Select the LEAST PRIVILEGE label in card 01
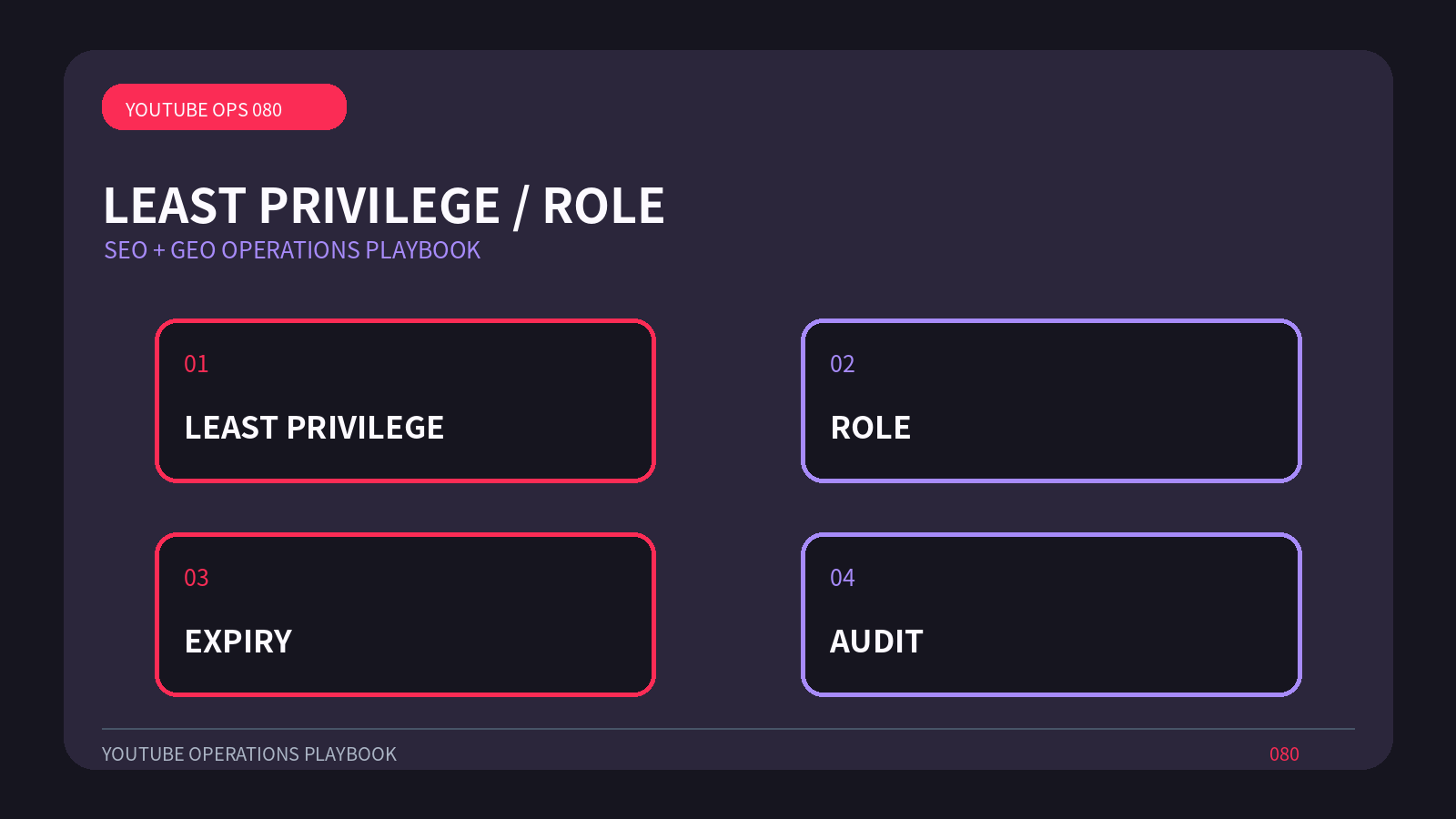Image resolution: width=1456 pixels, height=819 pixels. pyautogui.click(x=314, y=428)
